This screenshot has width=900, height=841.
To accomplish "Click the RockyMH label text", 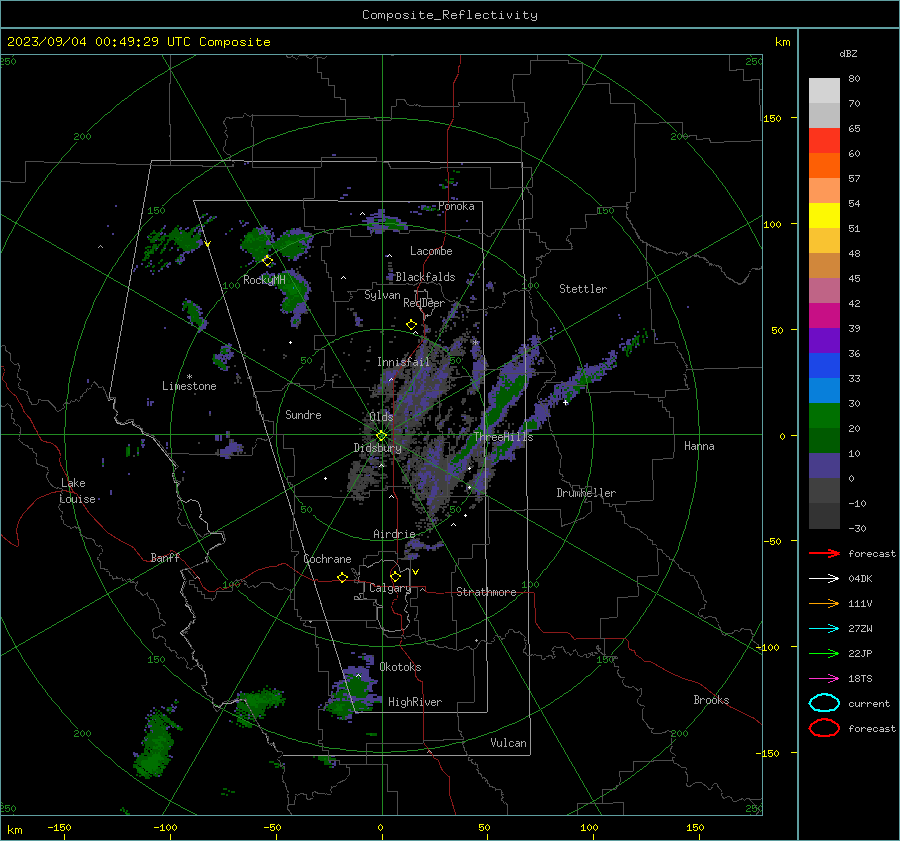I will click(264, 280).
